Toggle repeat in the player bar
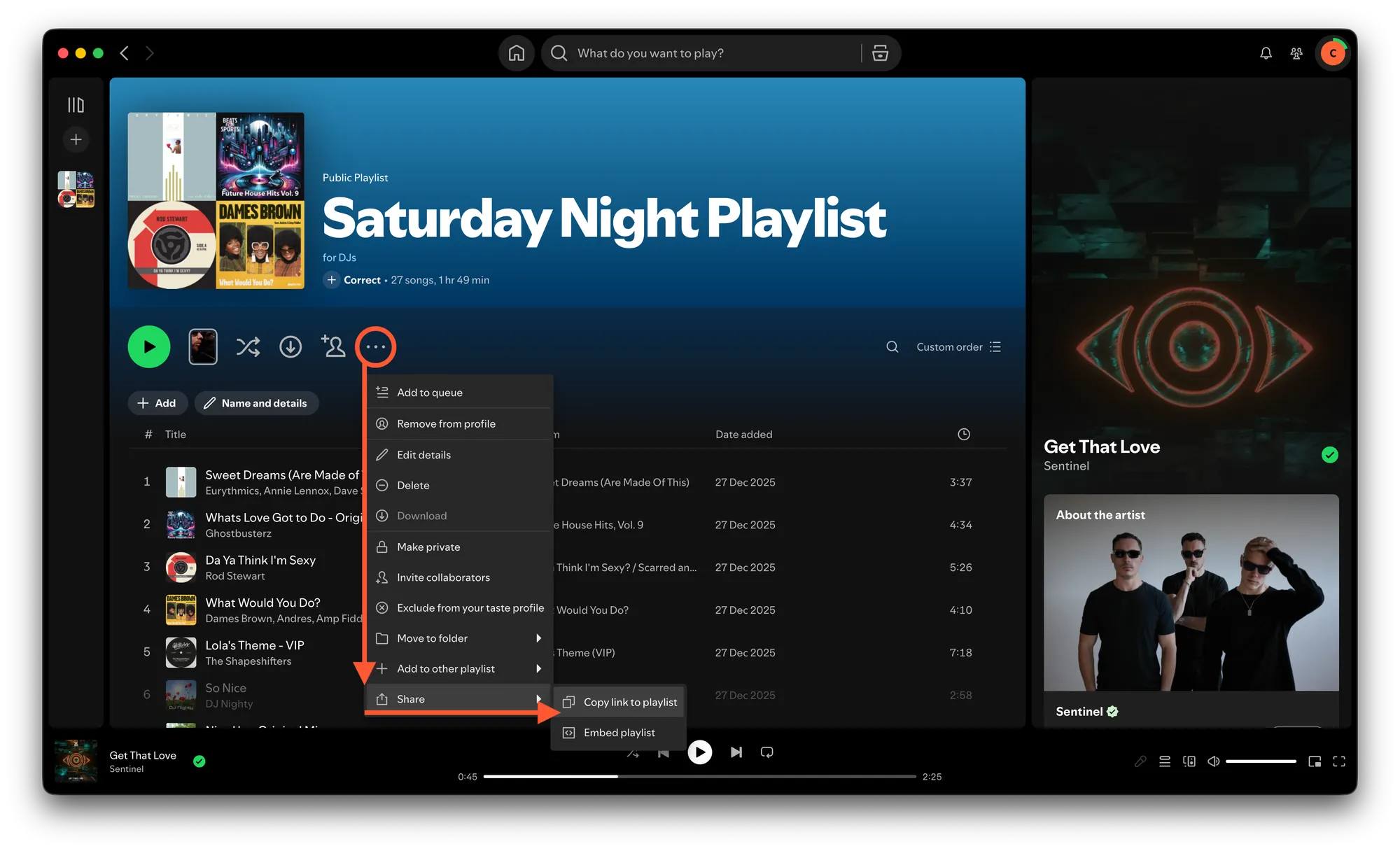 click(x=767, y=752)
